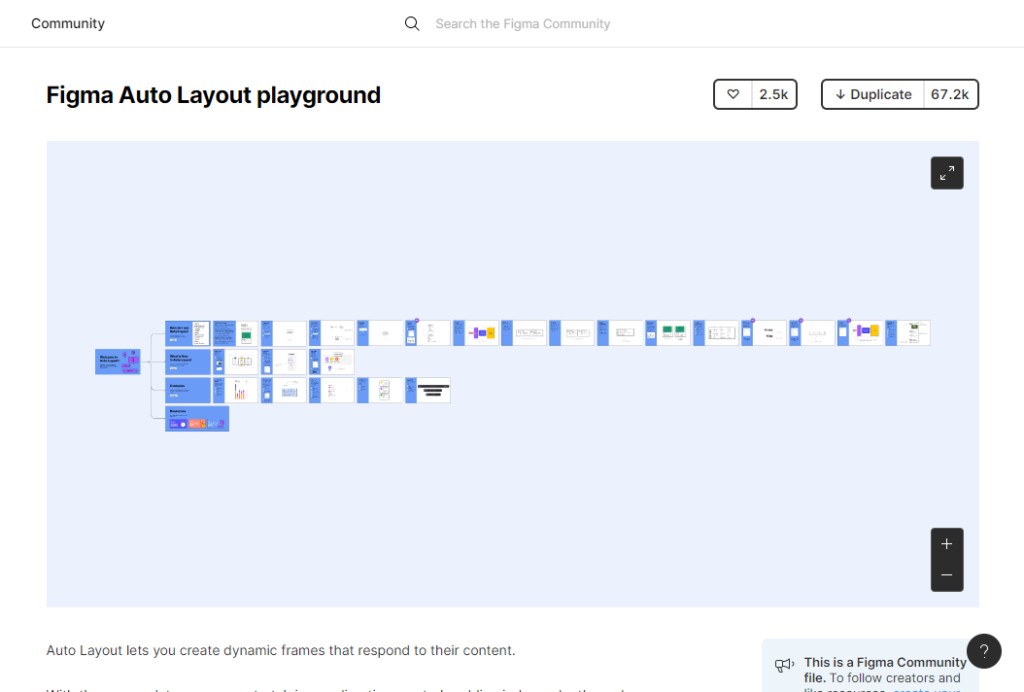Click the Figma Auto Layout playground title
This screenshot has width=1024, height=692.
click(x=213, y=95)
